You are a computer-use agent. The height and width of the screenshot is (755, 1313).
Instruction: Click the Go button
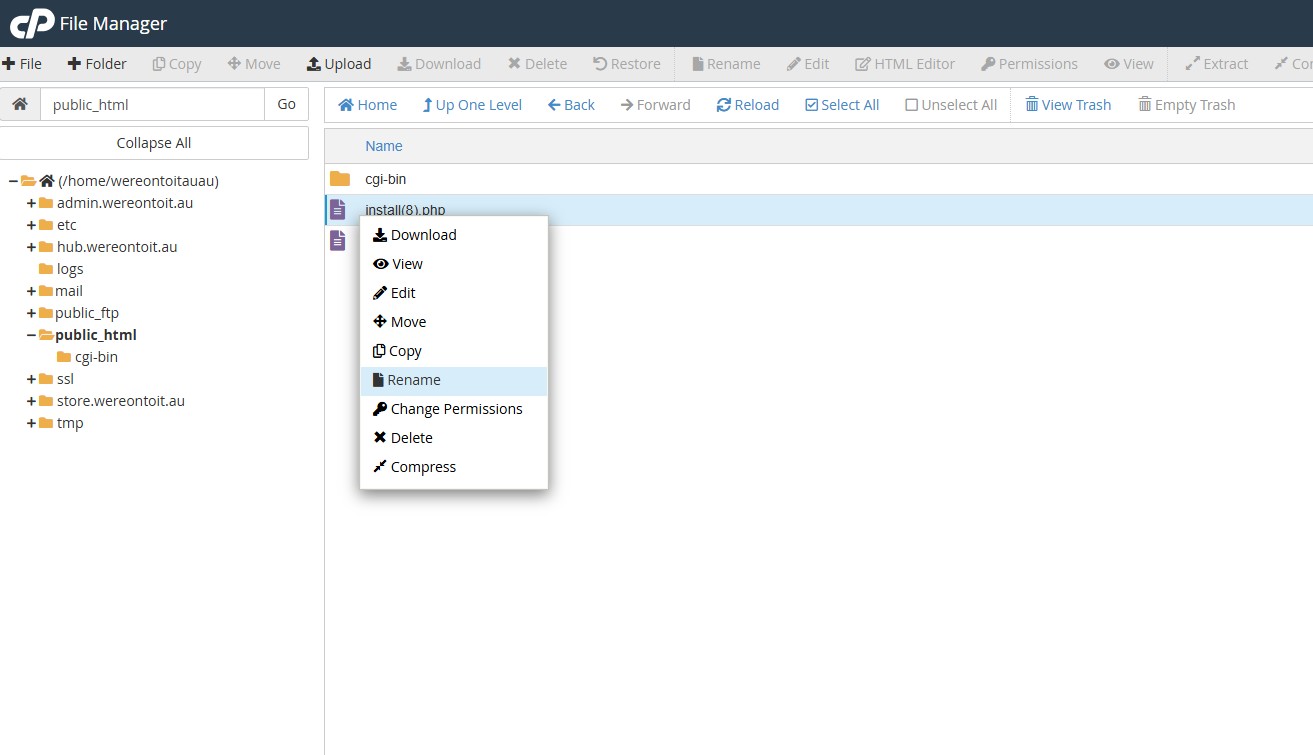[287, 104]
